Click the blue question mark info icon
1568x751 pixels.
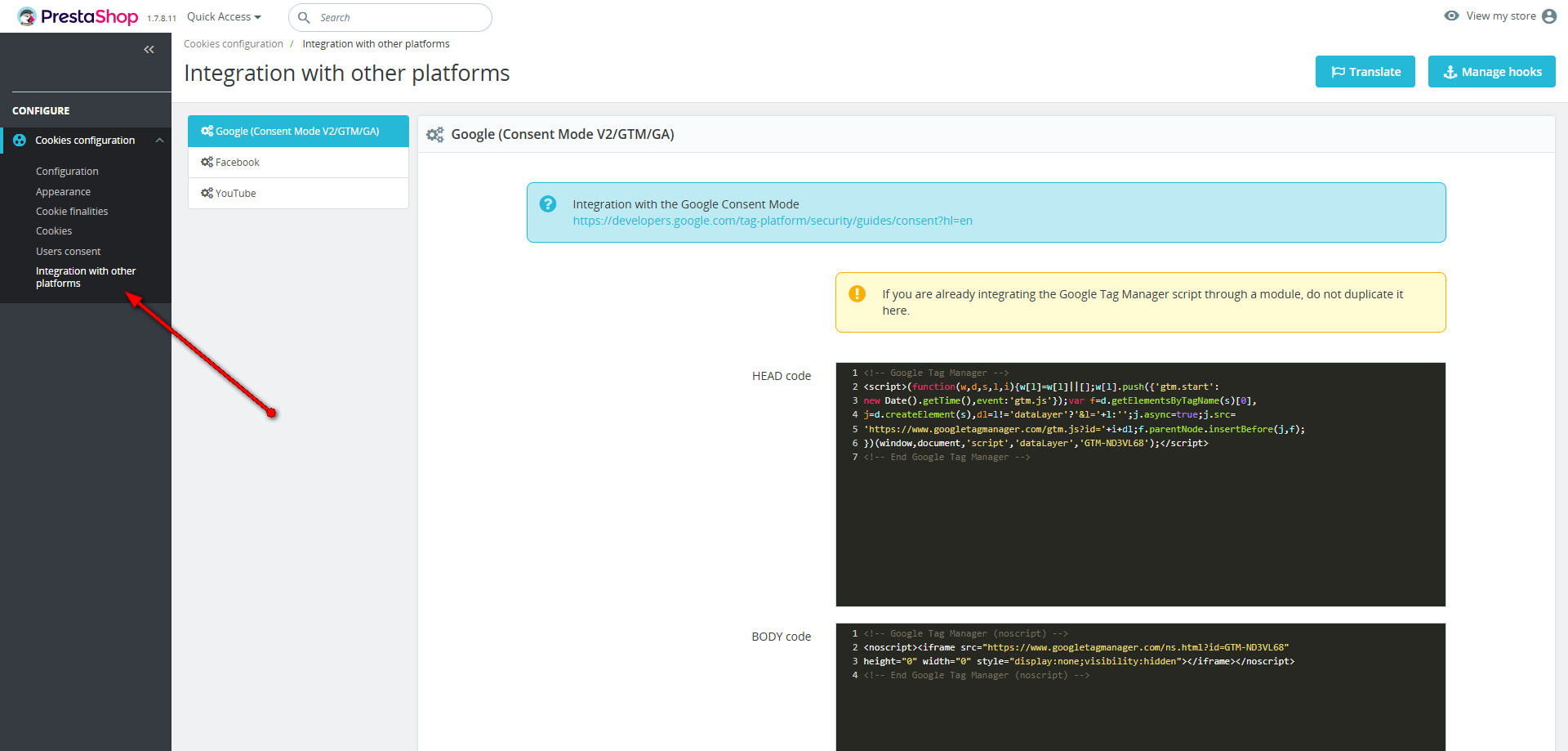pos(548,204)
